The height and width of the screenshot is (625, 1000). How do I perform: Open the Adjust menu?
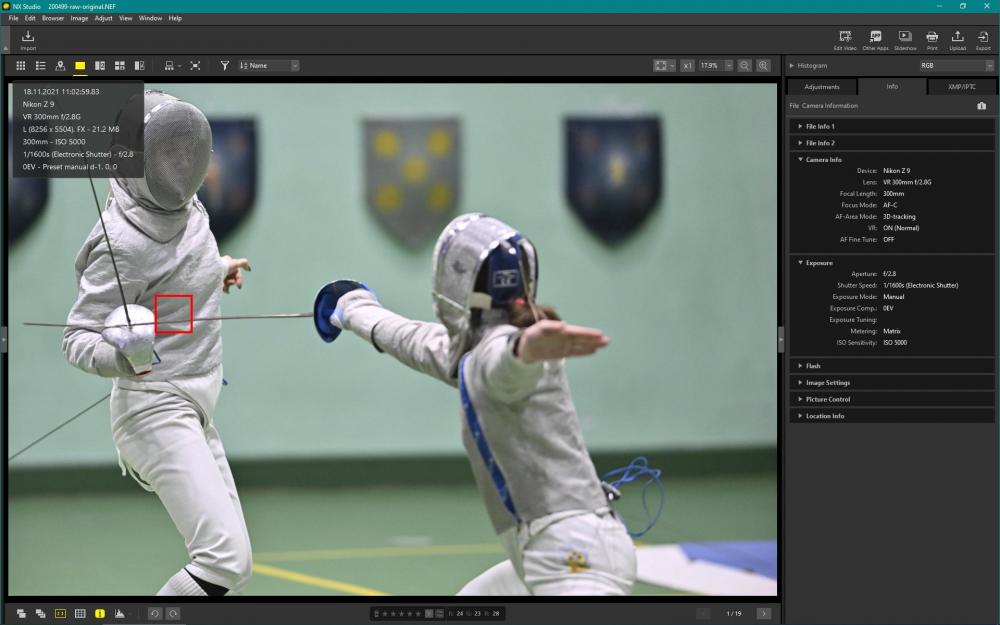[x=103, y=18]
